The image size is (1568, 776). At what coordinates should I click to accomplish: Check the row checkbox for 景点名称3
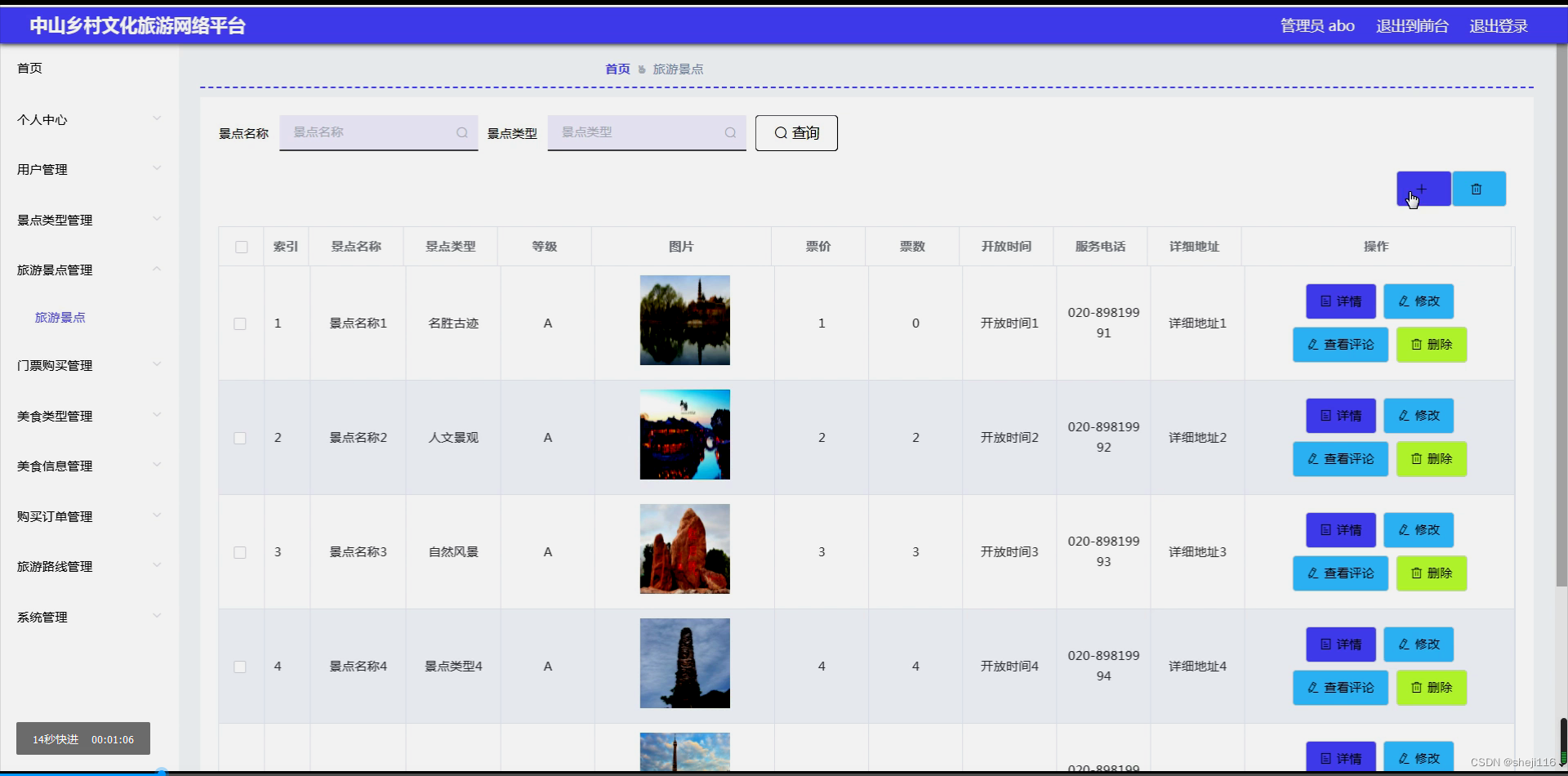click(x=239, y=552)
